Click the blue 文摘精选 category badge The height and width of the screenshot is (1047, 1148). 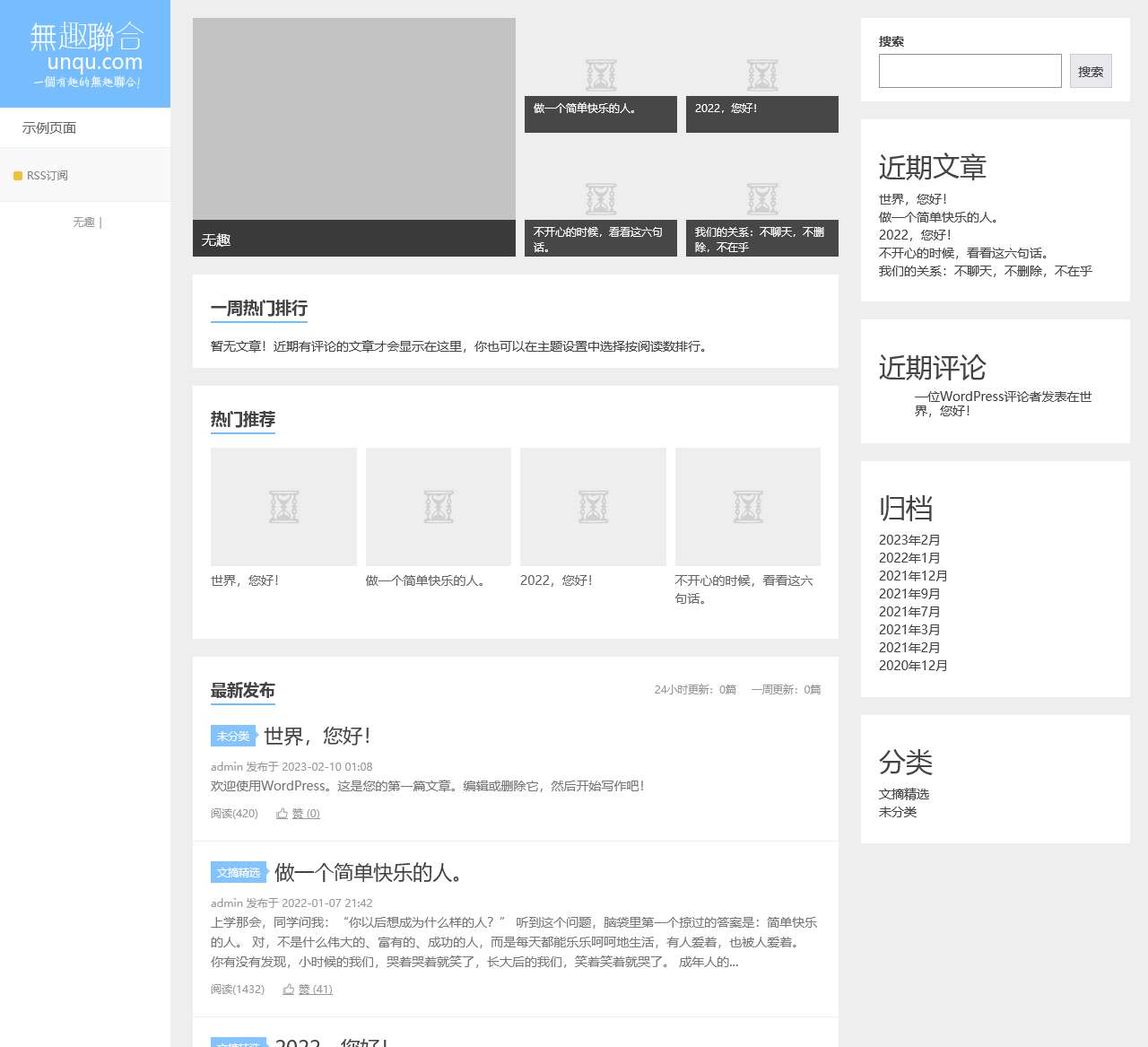238,872
